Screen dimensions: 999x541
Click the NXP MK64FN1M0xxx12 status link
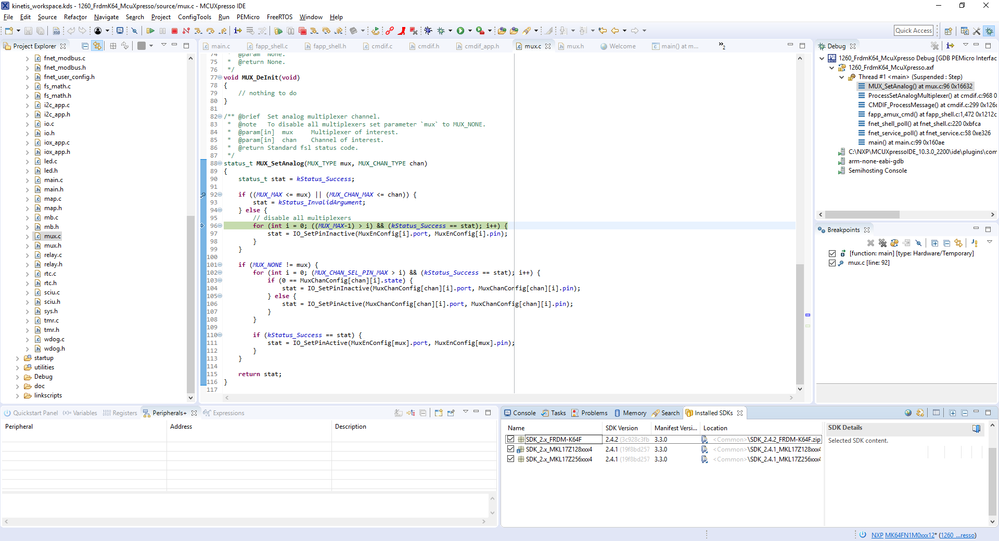901,535
